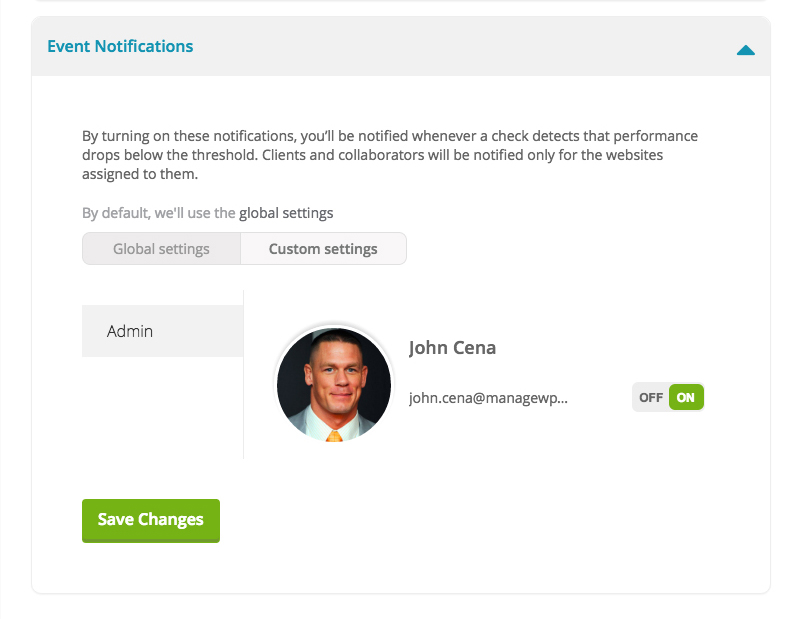Toggle John Cena's event notification switch
The width and height of the screenshot is (799, 619).
(x=668, y=397)
